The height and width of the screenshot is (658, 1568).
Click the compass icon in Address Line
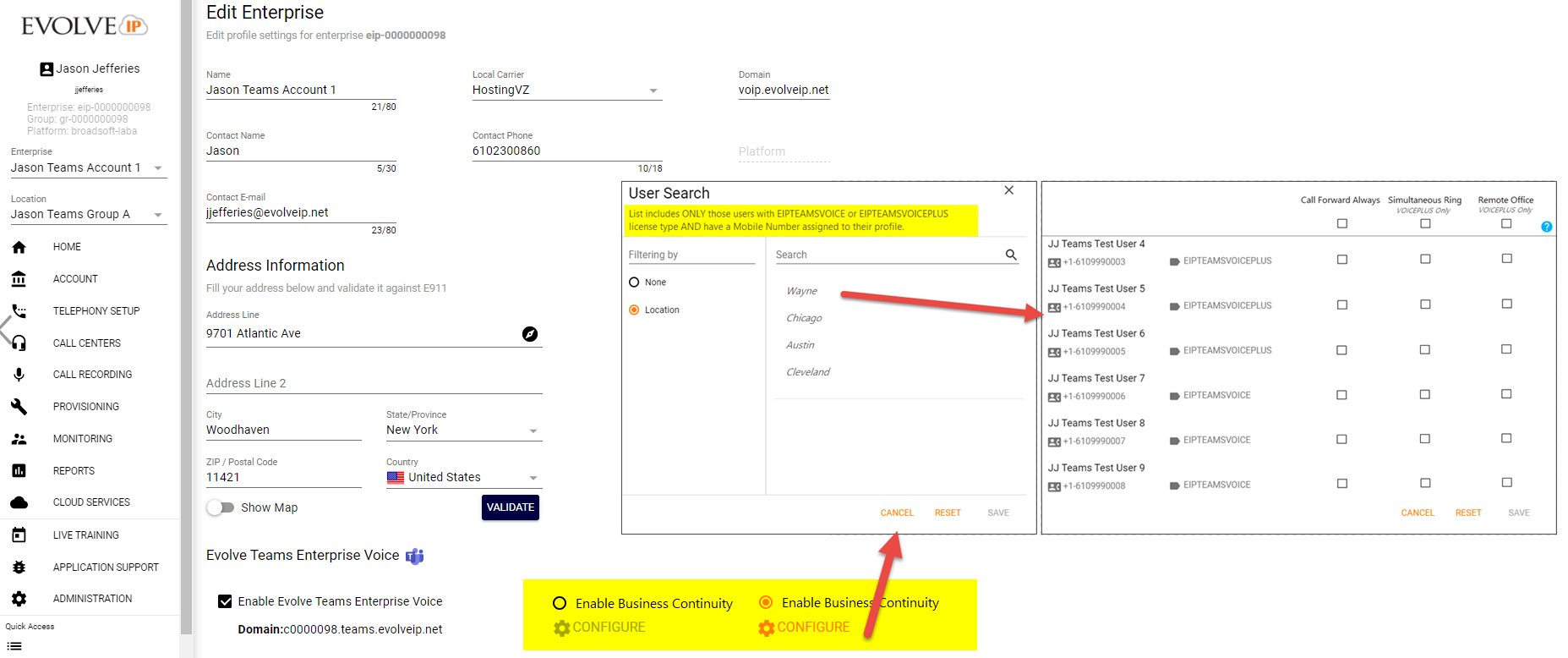[x=530, y=334]
